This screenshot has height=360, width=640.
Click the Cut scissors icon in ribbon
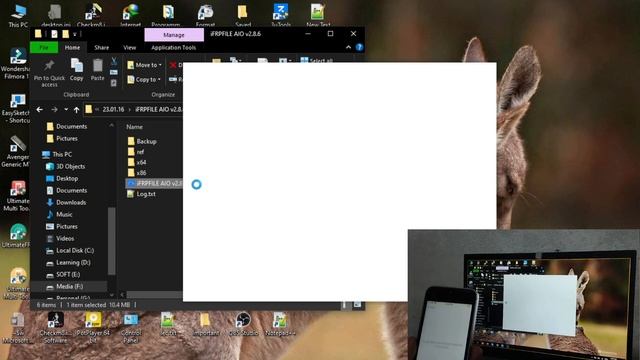(x=114, y=62)
